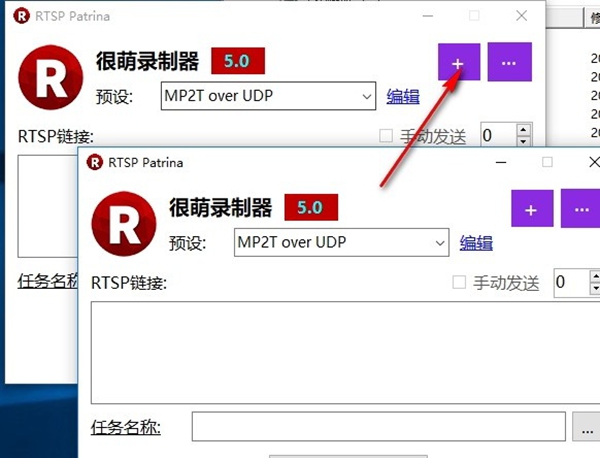Viewport: 600px width, 458px height.
Task: Enable 手动发送 checkbox in back window
Action: tap(386, 135)
